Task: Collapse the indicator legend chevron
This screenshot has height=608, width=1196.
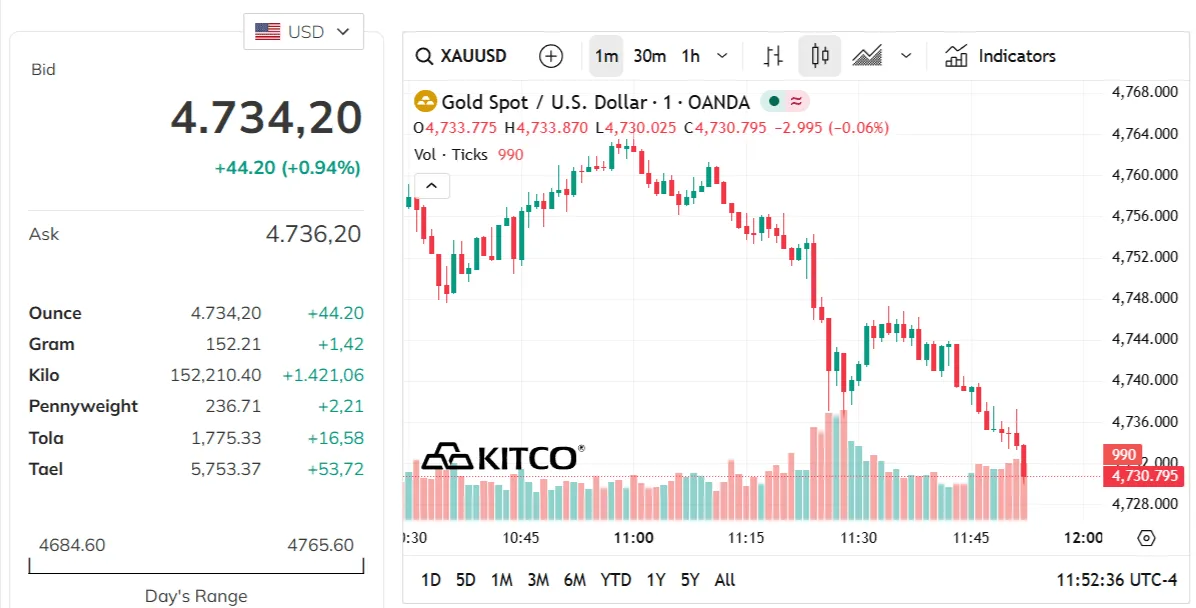Action: coord(432,185)
